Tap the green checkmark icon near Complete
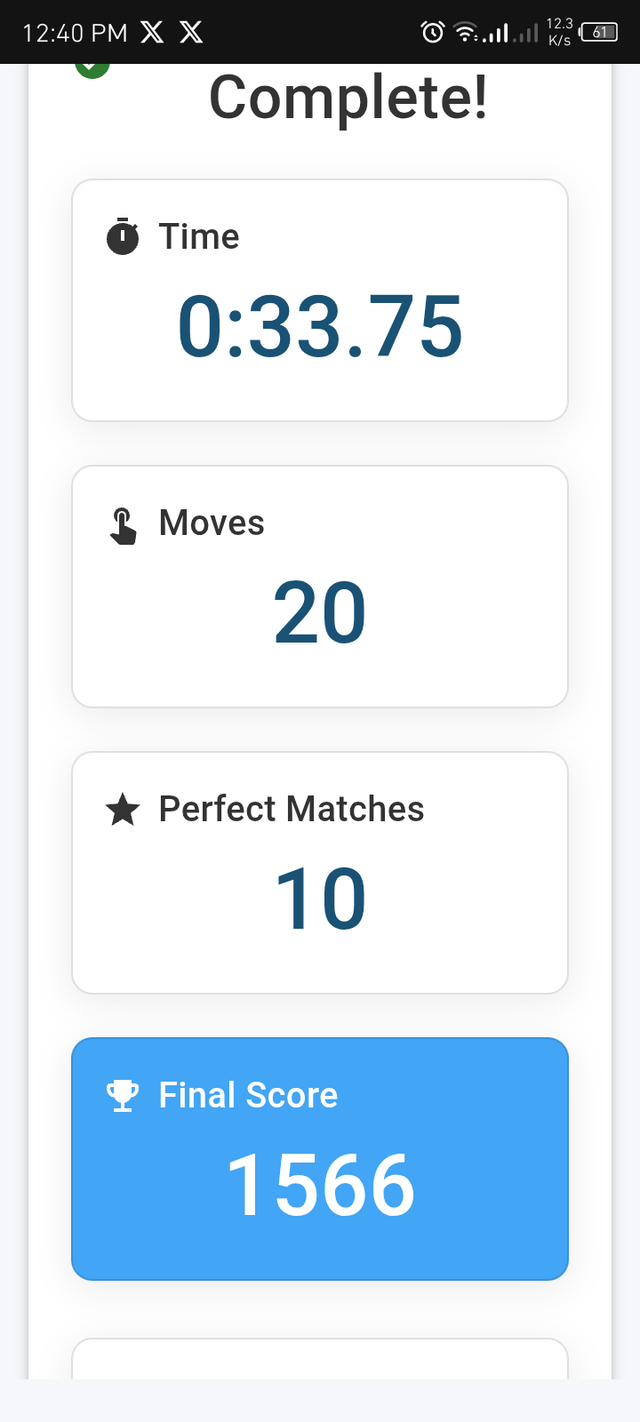640x1422 pixels. 92,67
